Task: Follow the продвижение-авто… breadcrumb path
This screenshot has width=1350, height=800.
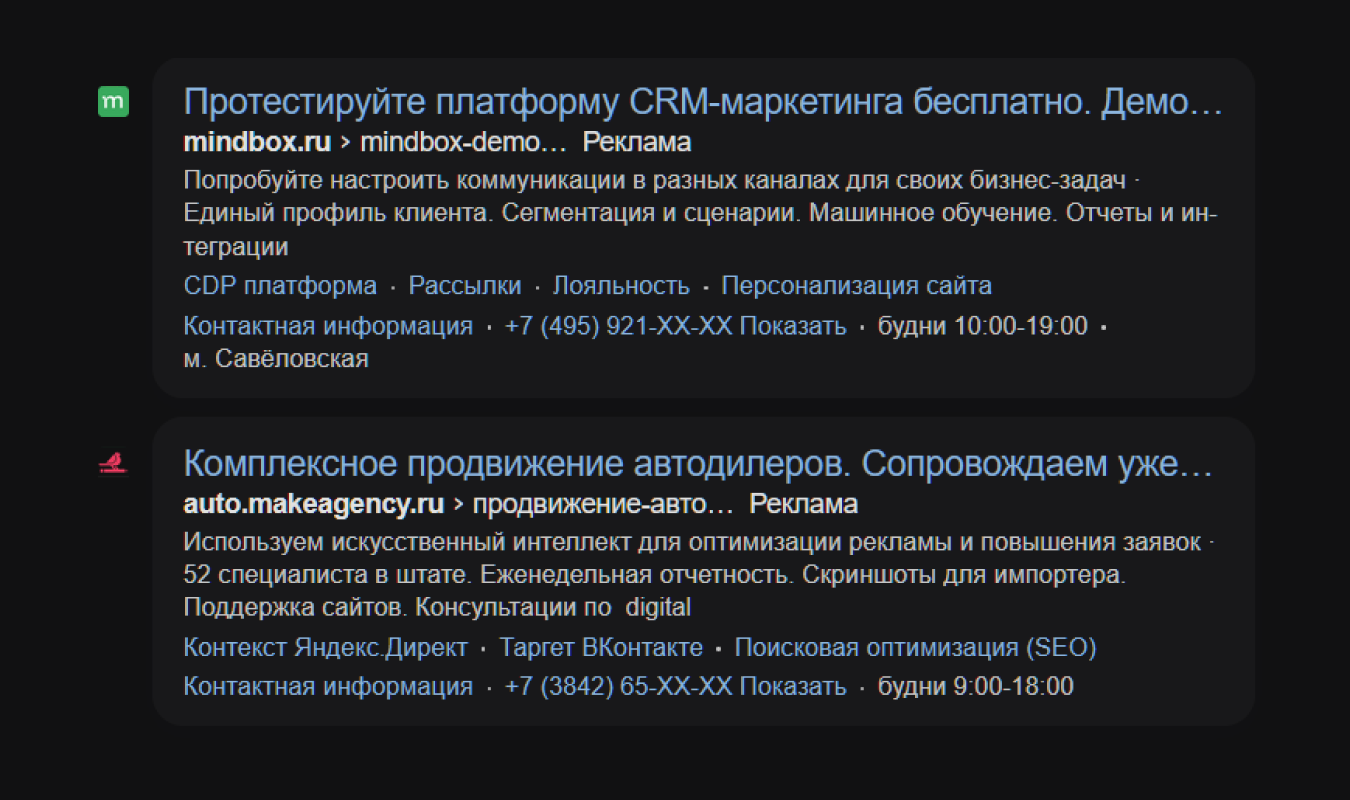Action: point(603,503)
